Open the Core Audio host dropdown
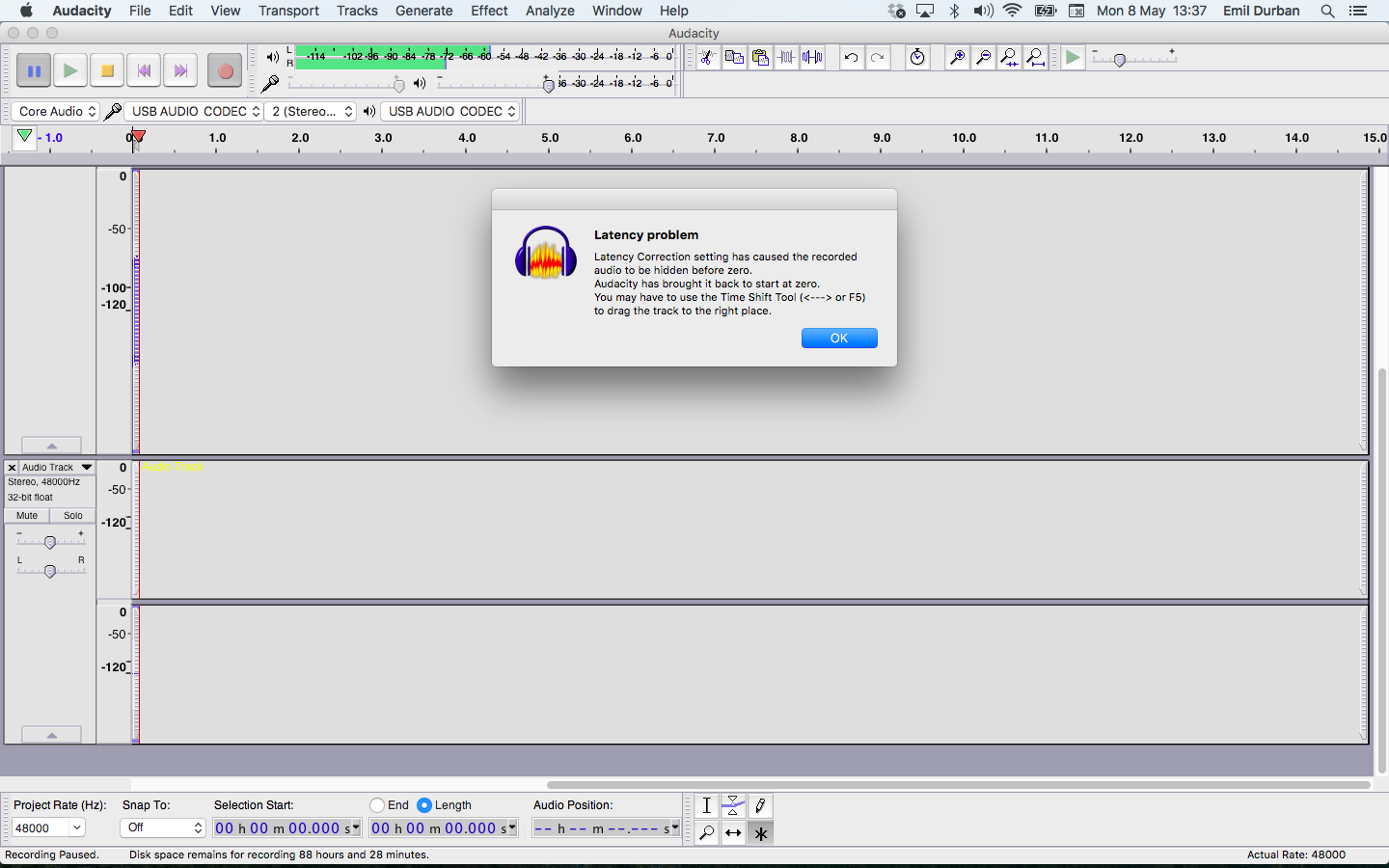Screen dimensions: 1389x868 tap(56, 112)
